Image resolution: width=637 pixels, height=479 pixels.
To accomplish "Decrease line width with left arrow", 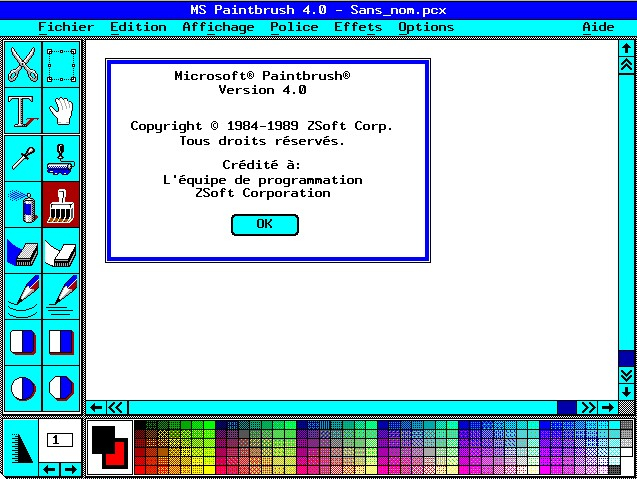I will click(50, 469).
